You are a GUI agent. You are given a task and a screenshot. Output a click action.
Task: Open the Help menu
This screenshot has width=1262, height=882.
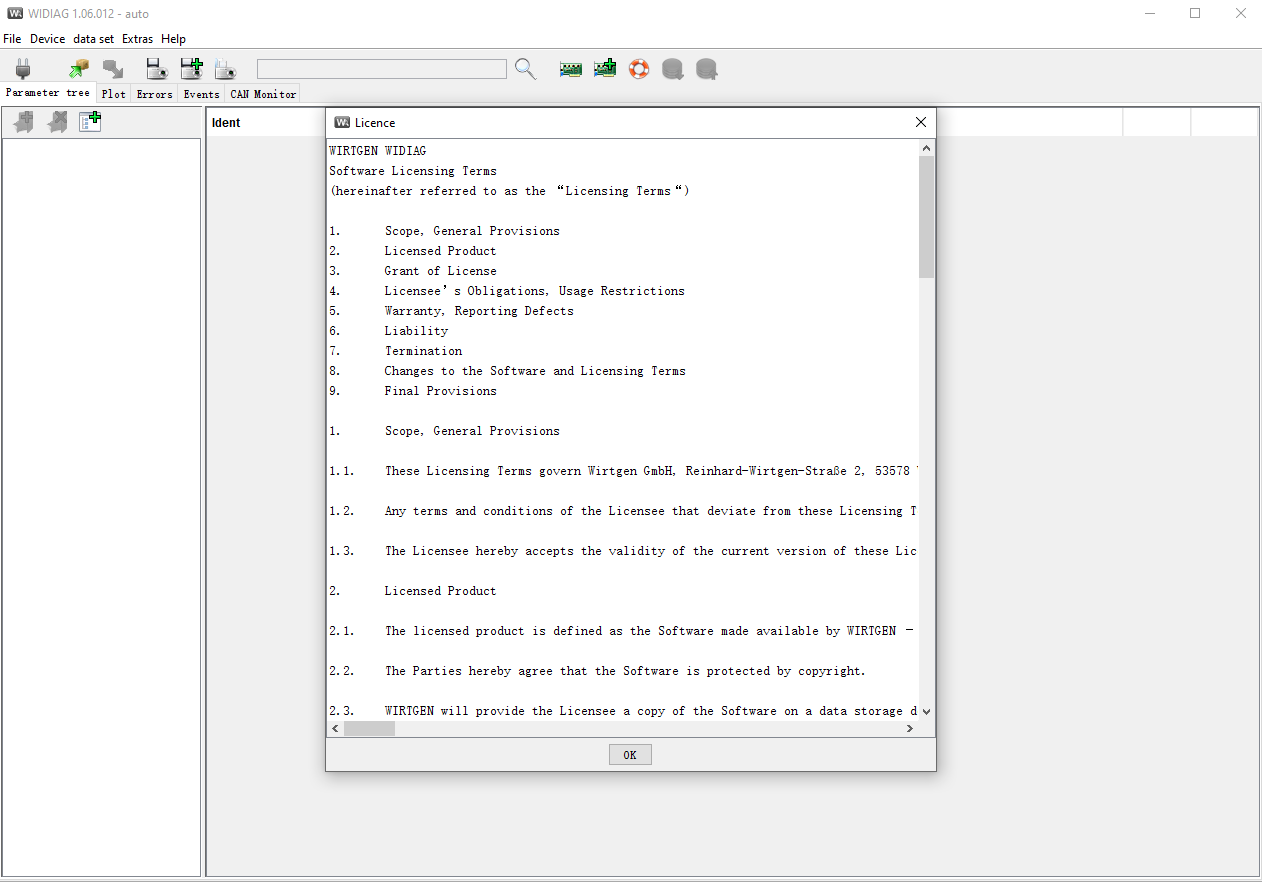tap(173, 39)
